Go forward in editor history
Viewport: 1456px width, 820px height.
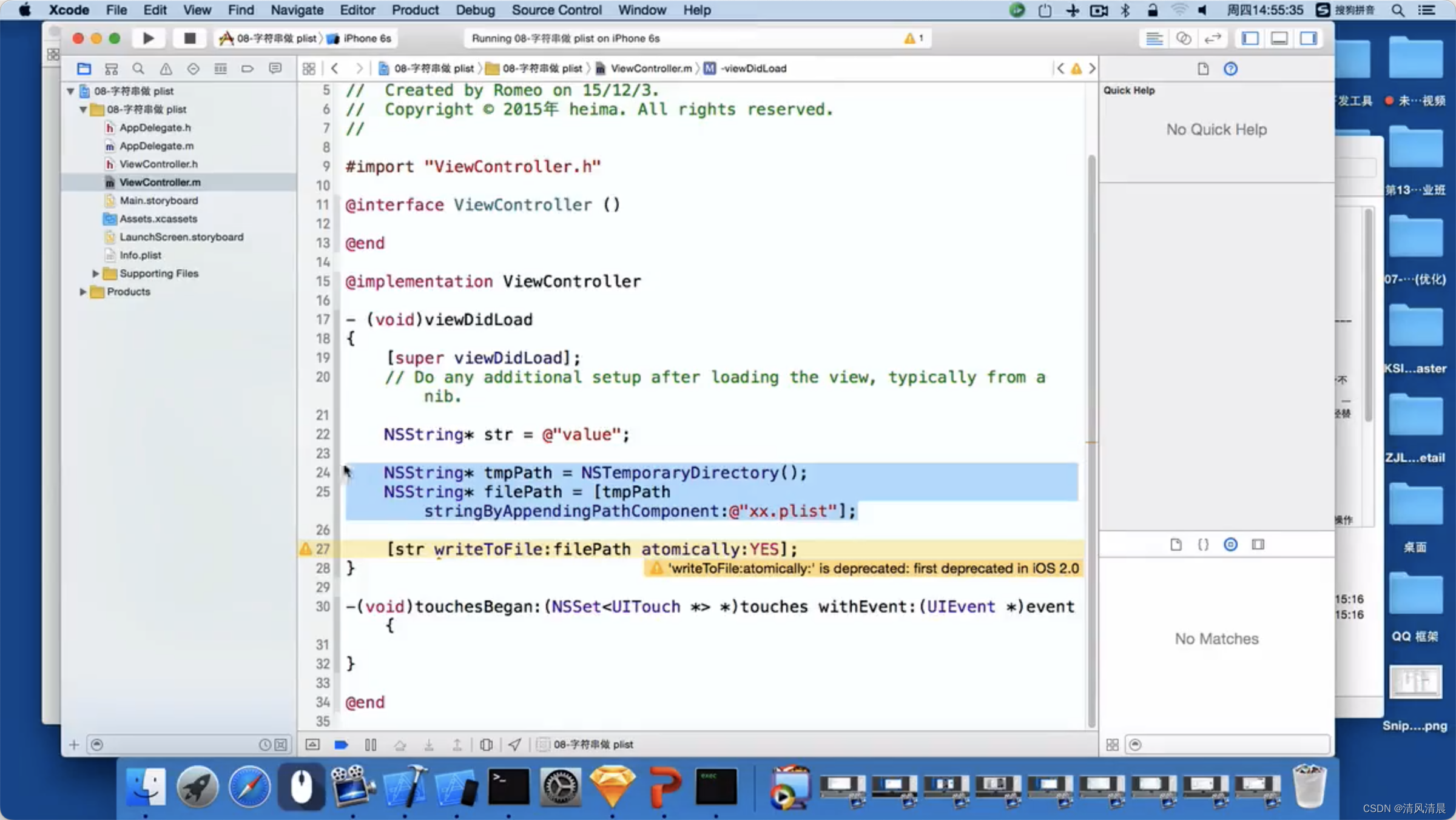[x=359, y=69]
